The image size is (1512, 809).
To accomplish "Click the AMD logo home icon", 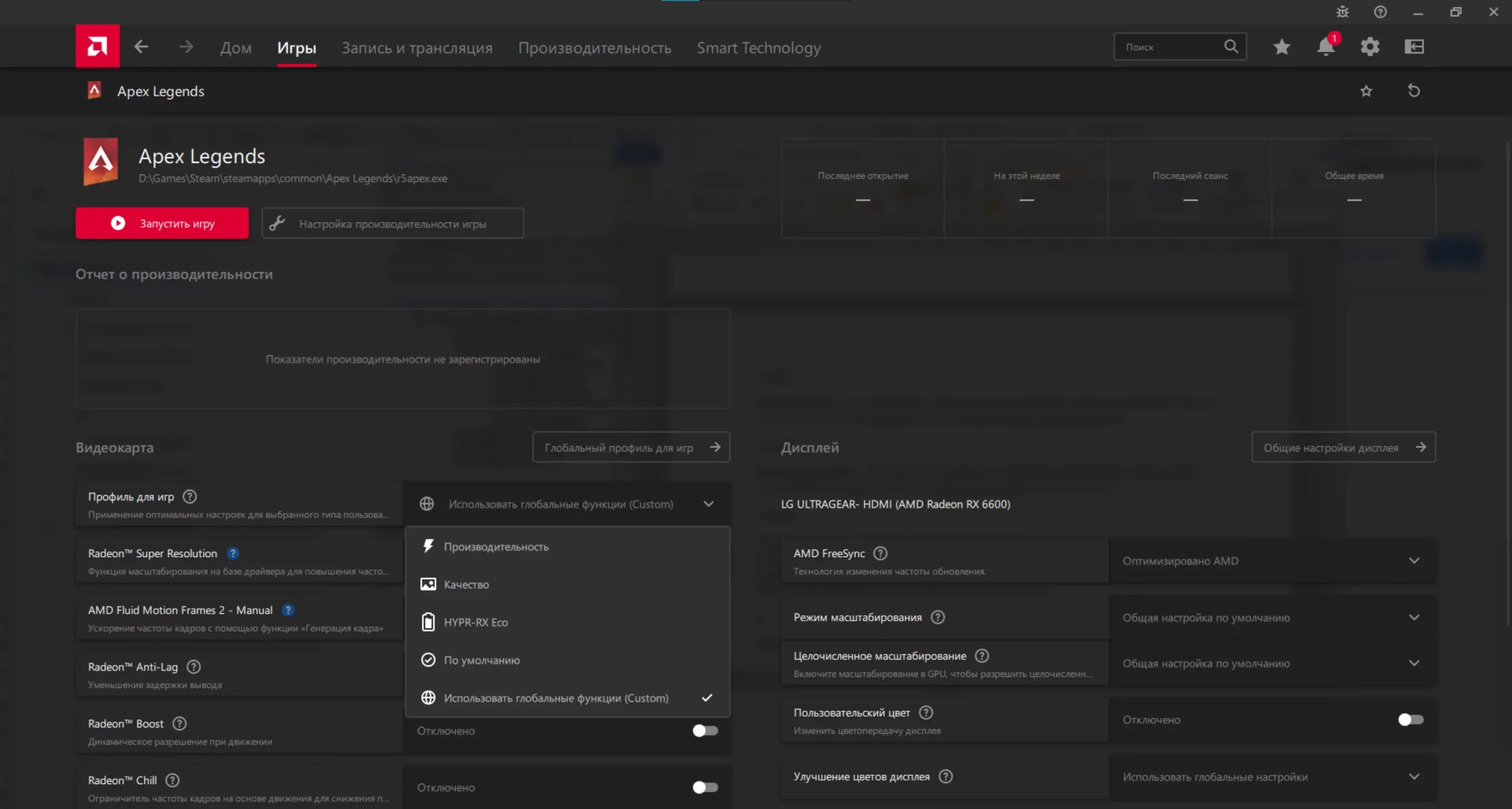I will tap(97, 46).
